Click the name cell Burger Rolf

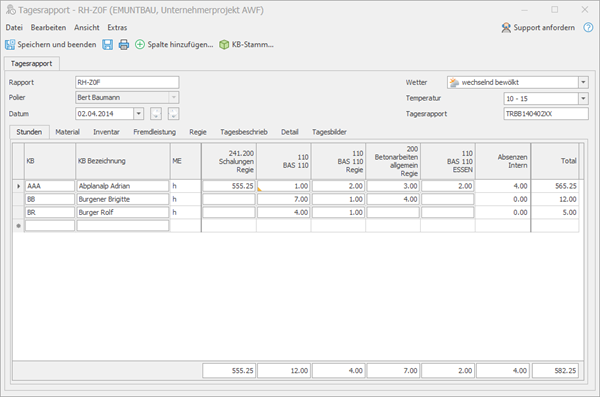point(123,212)
